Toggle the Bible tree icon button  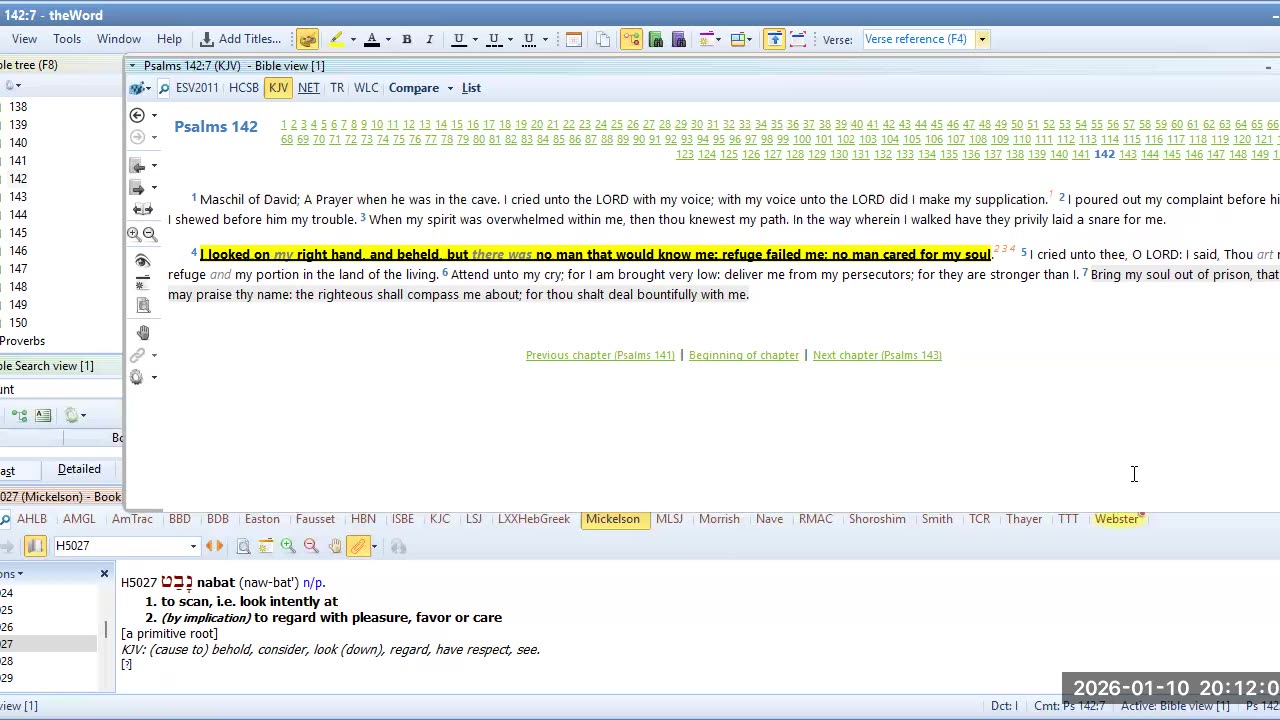(632, 39)
